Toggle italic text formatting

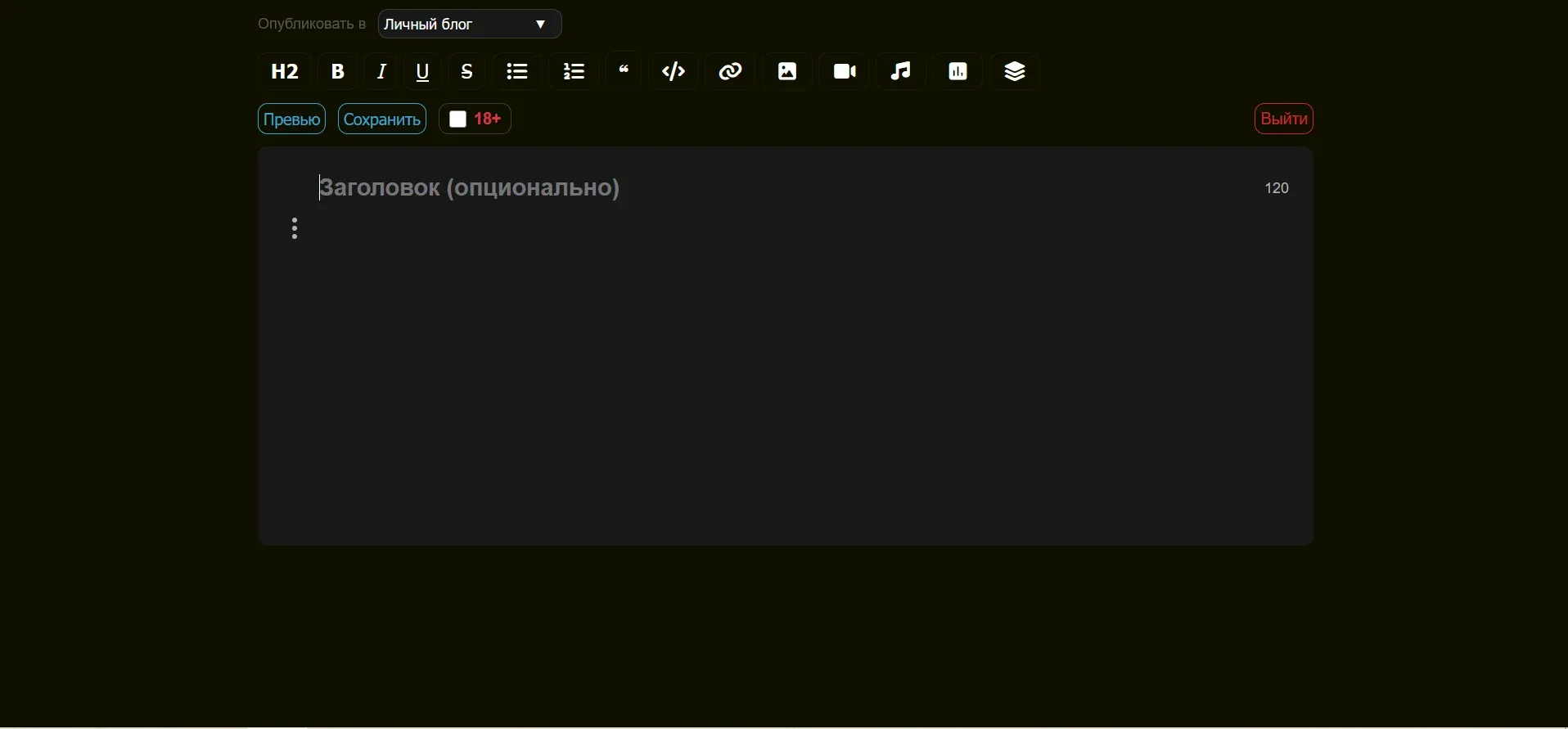click(x=382, y=72)
